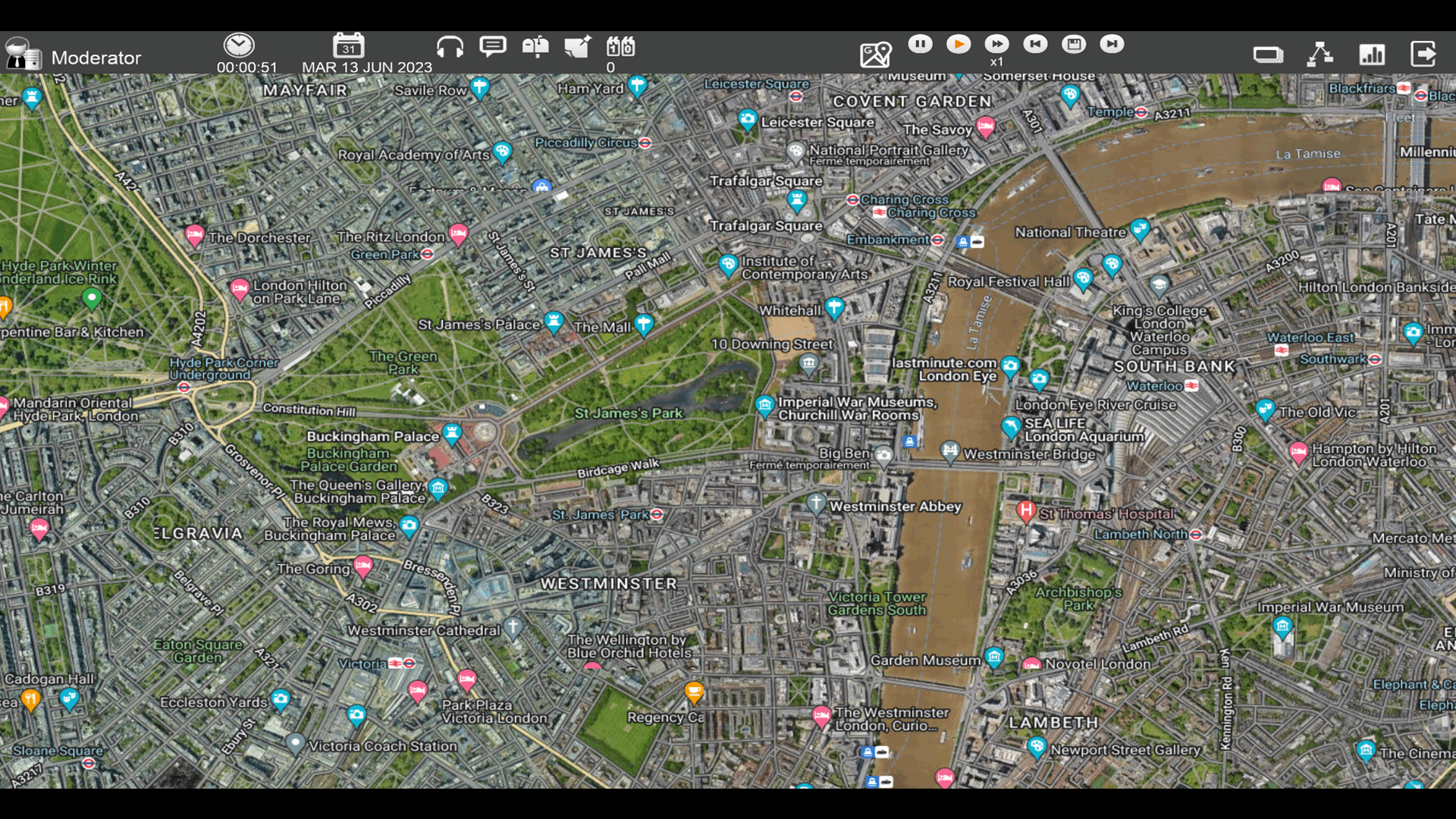Pause the simulation
This screenshot has width=1456, height=819.
pyautogui.click(x=921, y=44)
